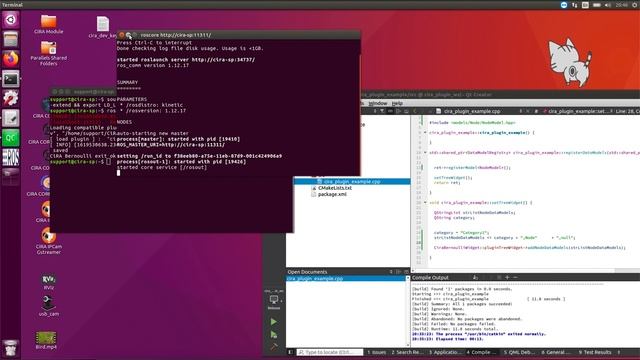The height and width of the screenshot is (360, 640).
Task: Launch Firefox from the Ubuntu launcher
Action: tap(11, 59)
